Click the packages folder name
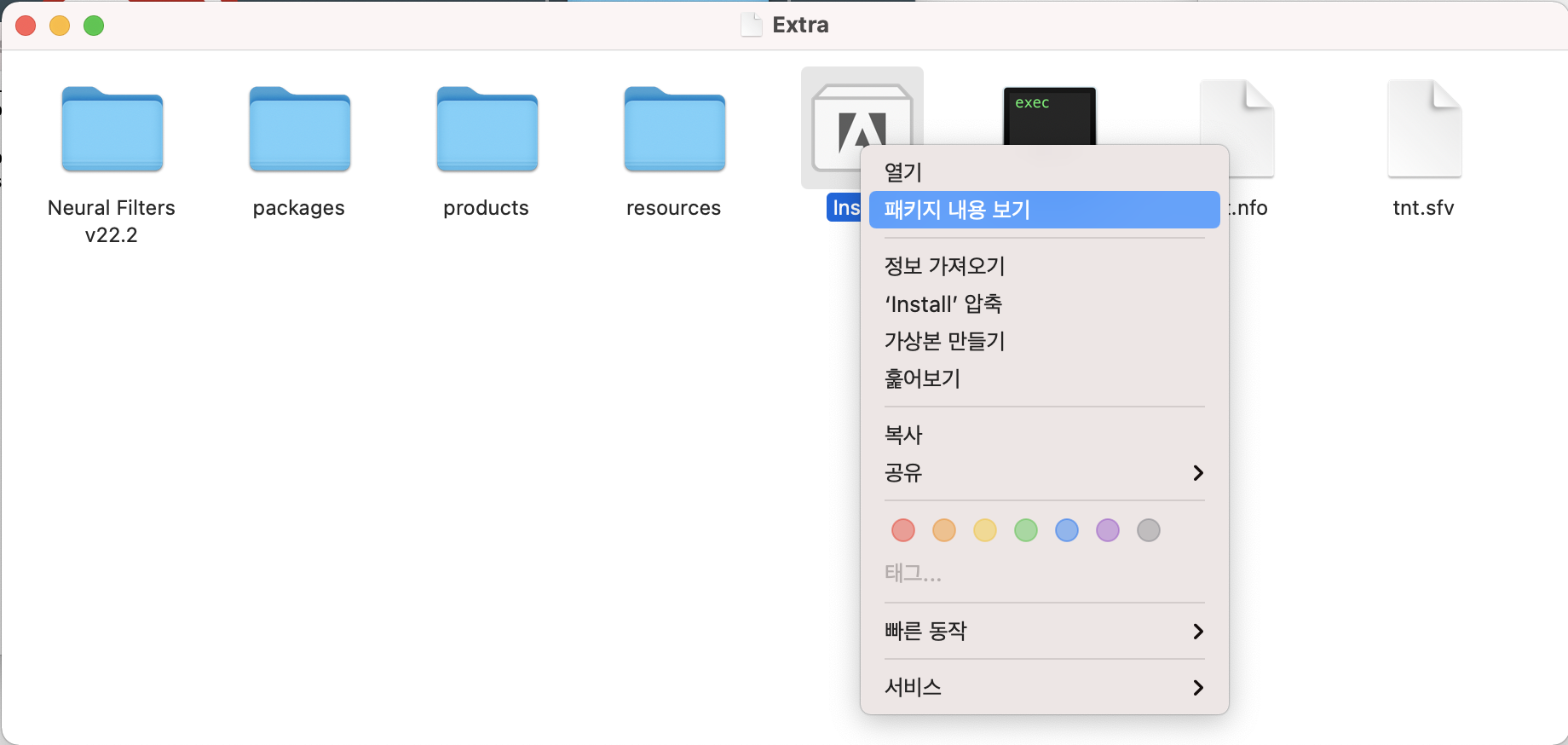The height and width of the screenshot is (745, 1568). pyautogui.click(x=299, y=208)
